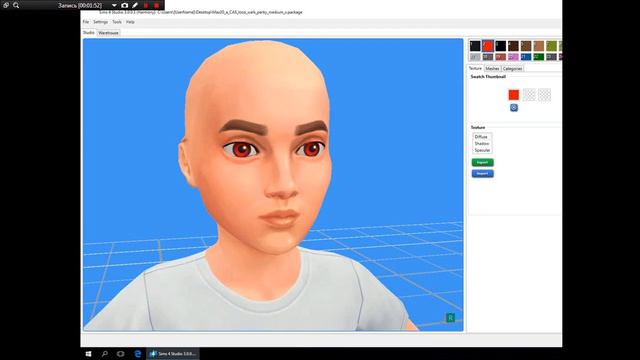The image size is (640, 360).
Task: Click the green Import button
Action: click(482, 162)
